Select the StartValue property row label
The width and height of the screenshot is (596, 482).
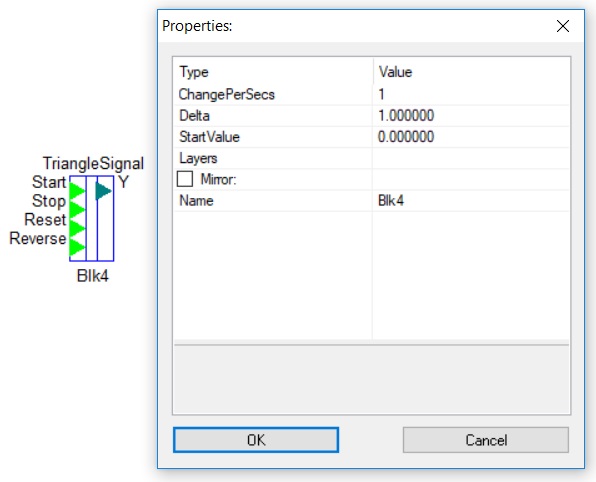tap(209, 137)
